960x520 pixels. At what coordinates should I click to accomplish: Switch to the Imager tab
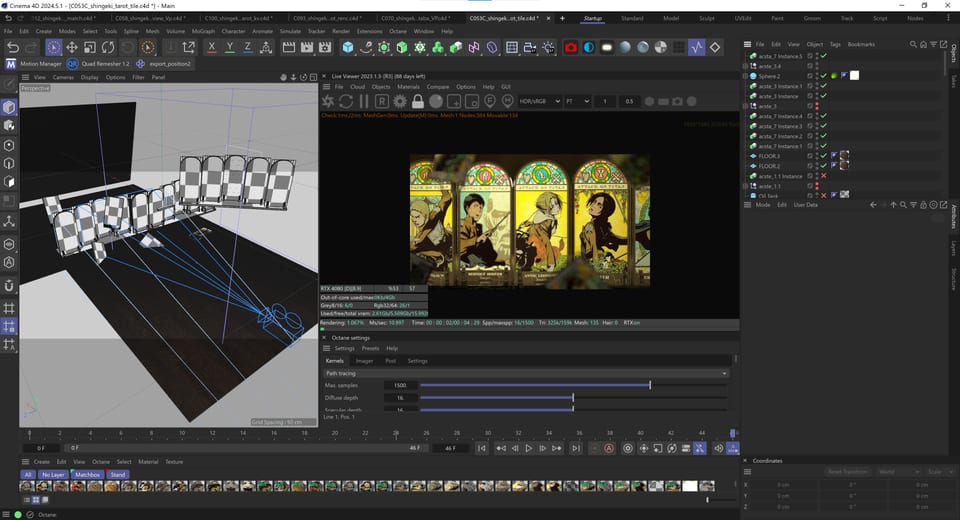click(364, 361)
